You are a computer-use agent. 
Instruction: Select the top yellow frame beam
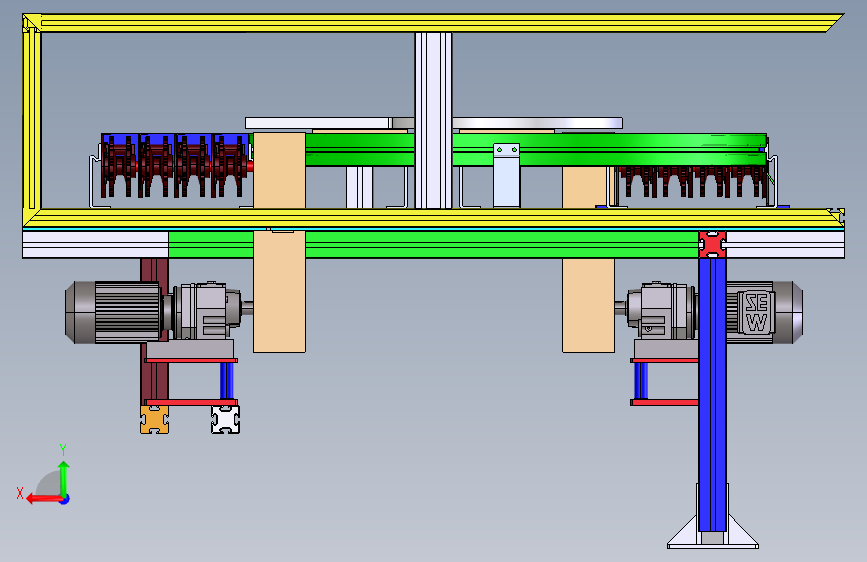[x=434, y=23]
